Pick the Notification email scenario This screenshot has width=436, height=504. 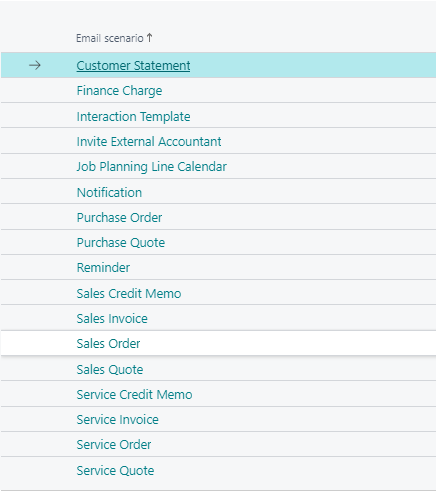click(x=109, y=193)
